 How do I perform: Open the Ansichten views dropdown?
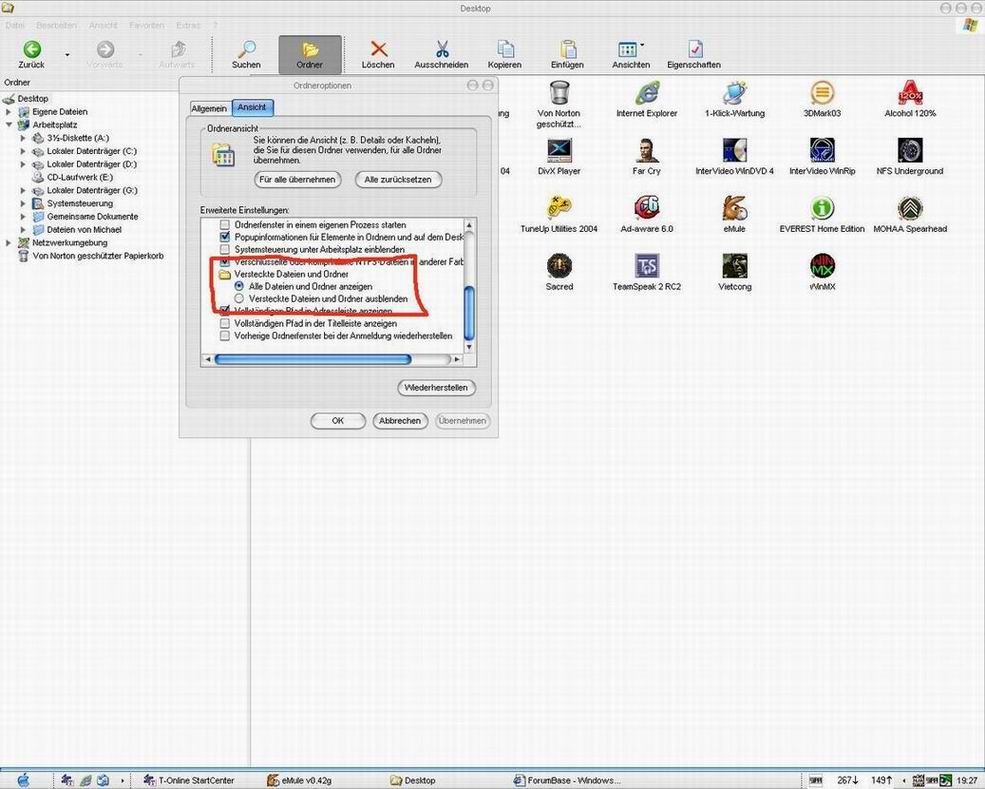[x=642, y=45]
